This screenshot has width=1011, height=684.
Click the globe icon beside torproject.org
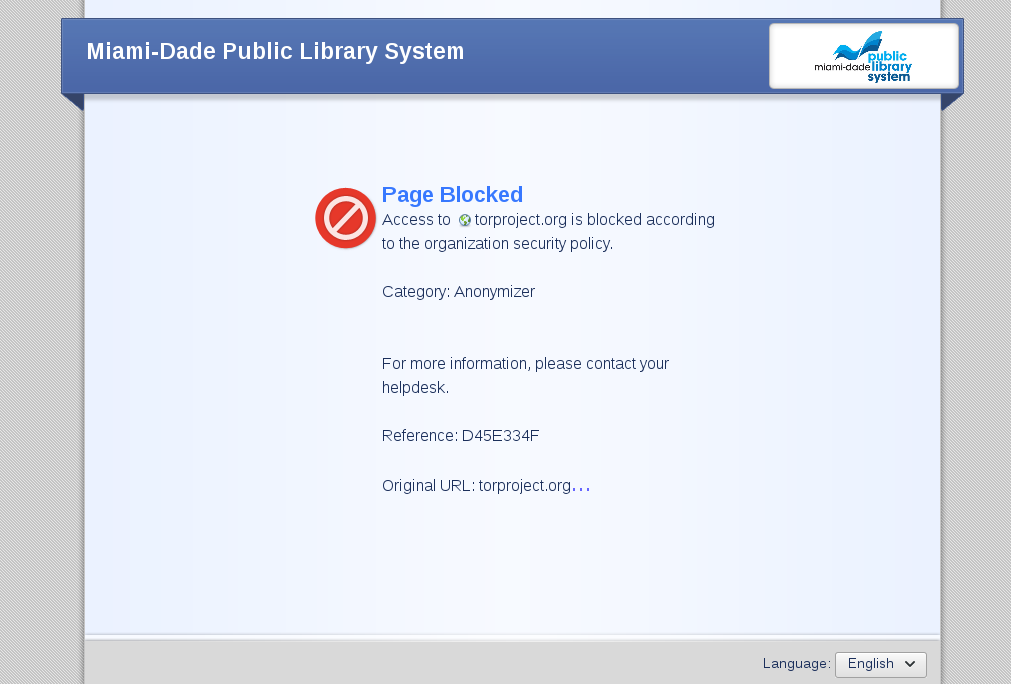[465, 220]
